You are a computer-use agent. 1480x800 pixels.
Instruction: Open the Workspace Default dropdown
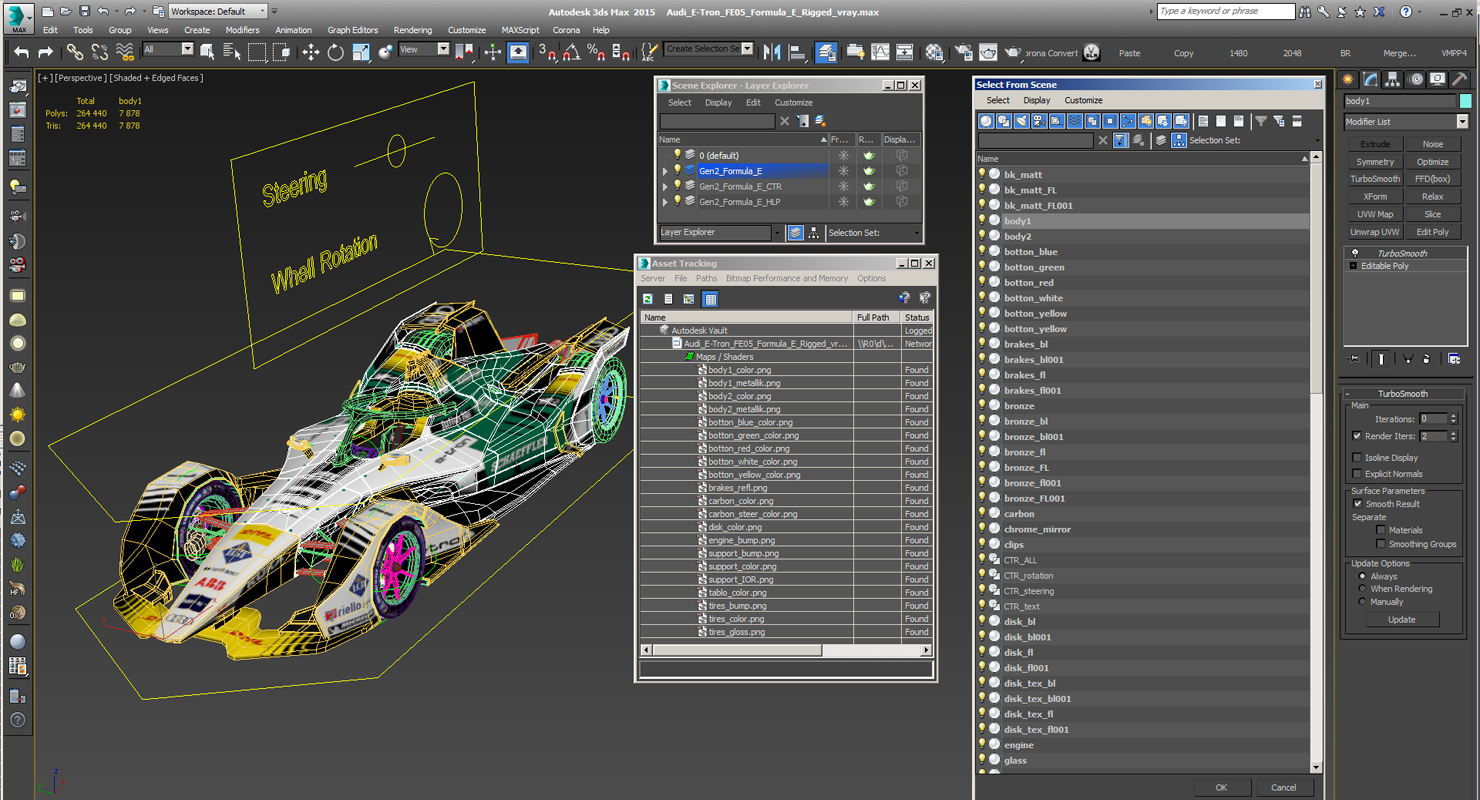[218, 11]
